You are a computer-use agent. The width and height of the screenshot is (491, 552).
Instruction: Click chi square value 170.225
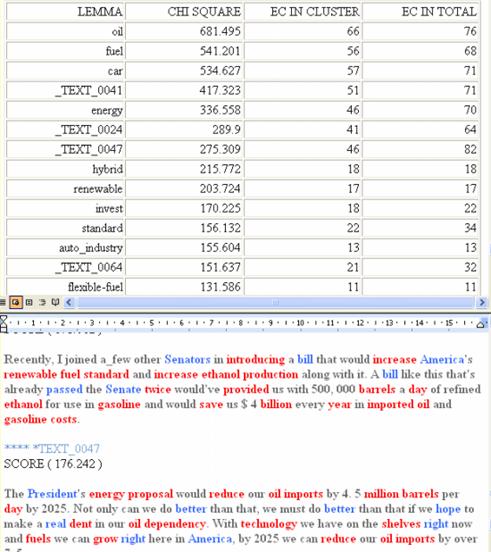(x=220, y=209)
